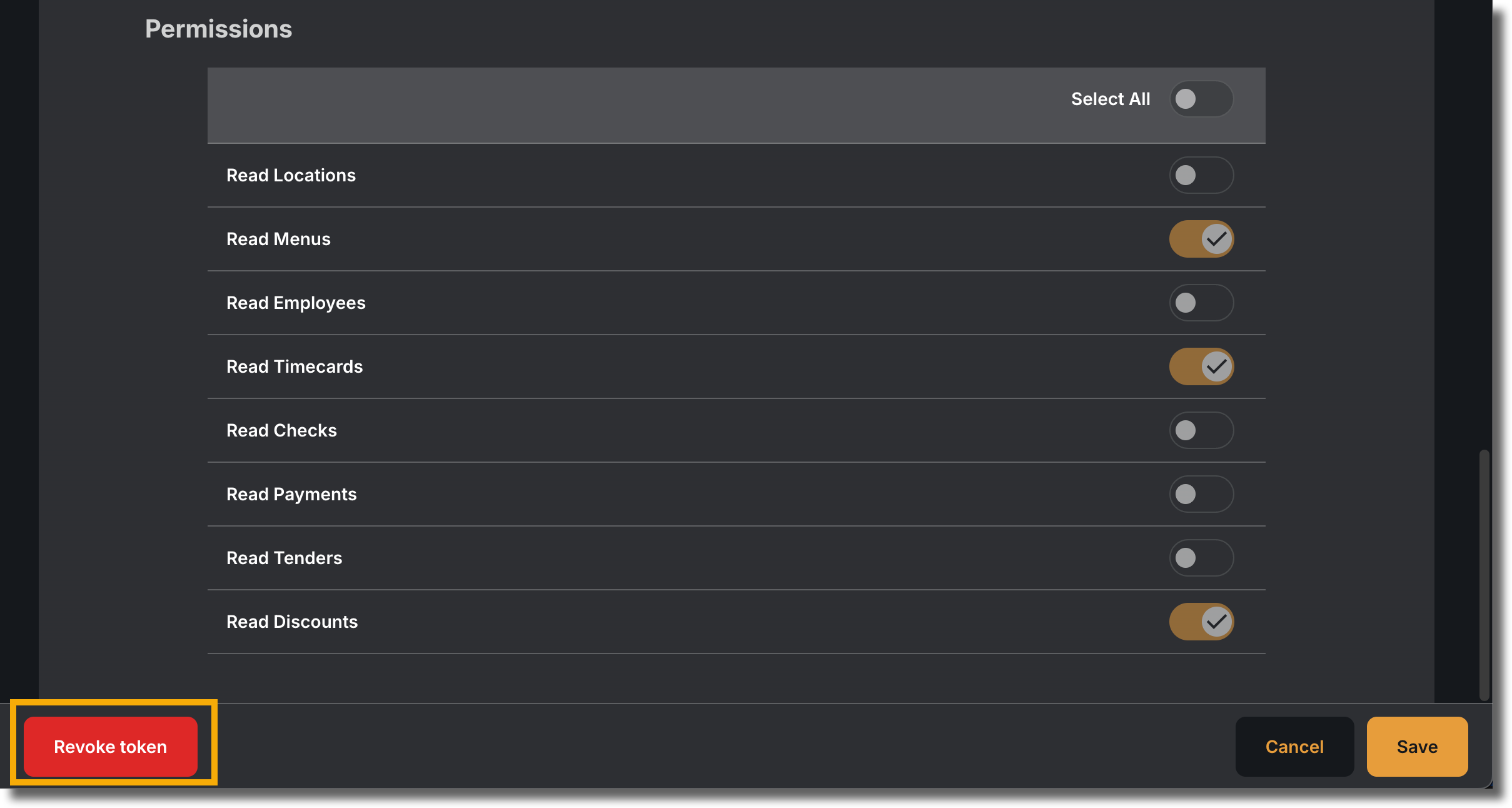
Task: Click the vertical scrollbar on the right
Action: 1484,575
